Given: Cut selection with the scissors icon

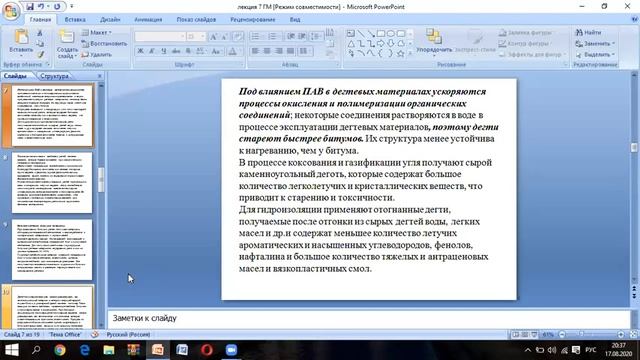Looking at the screenshot, I should tap(40, 33).
